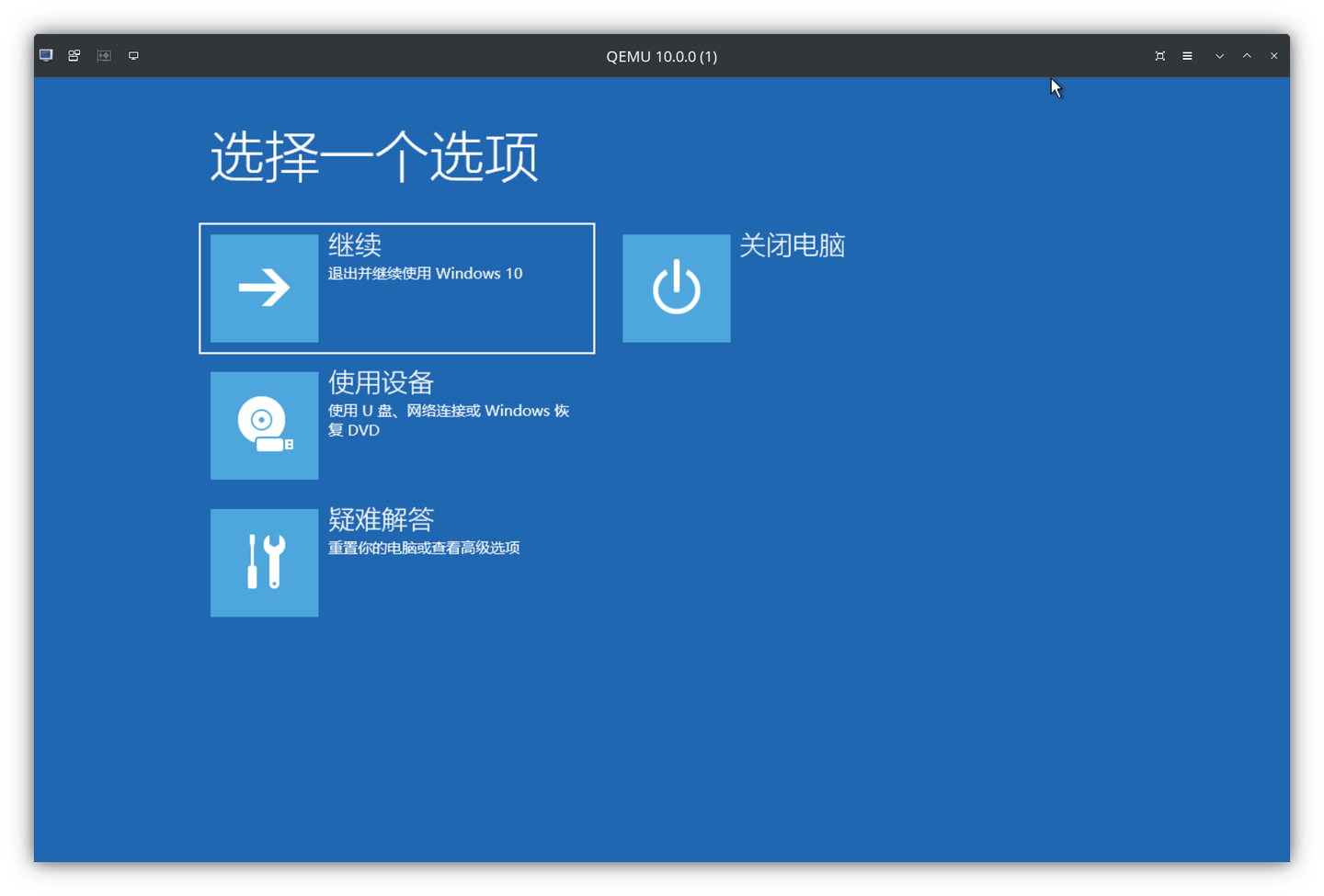Viewport: 1324px width, 896px height.
Task: Click the QEMU 10.0.0 title bar text
Action: pos(661,56)
